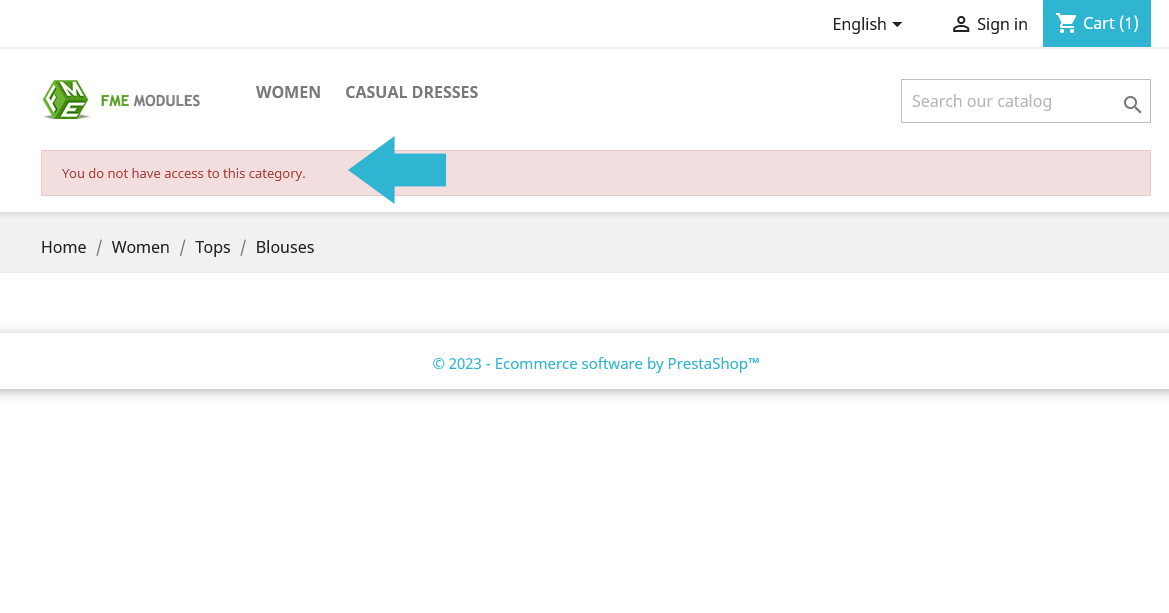1169x613 pixels.
Task: Select Tops in the breadcrumb trail
Action: pos(212,247)
